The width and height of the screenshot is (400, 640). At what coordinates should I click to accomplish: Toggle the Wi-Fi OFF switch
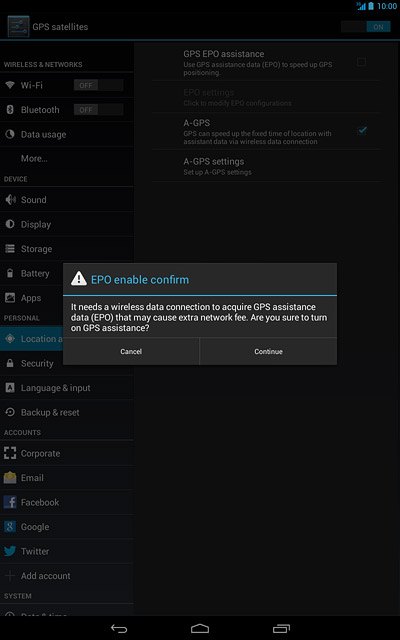[98, 85]
